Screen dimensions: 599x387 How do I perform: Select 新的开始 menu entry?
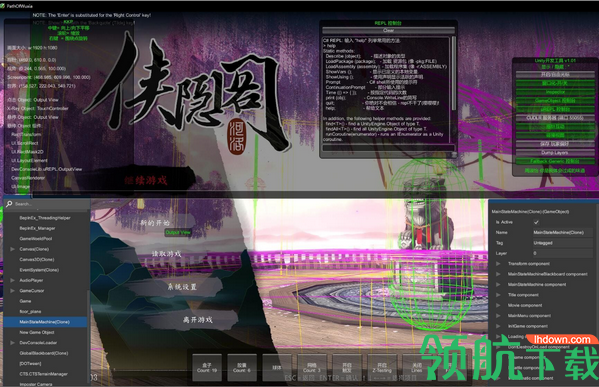click(x=155, y=223)
